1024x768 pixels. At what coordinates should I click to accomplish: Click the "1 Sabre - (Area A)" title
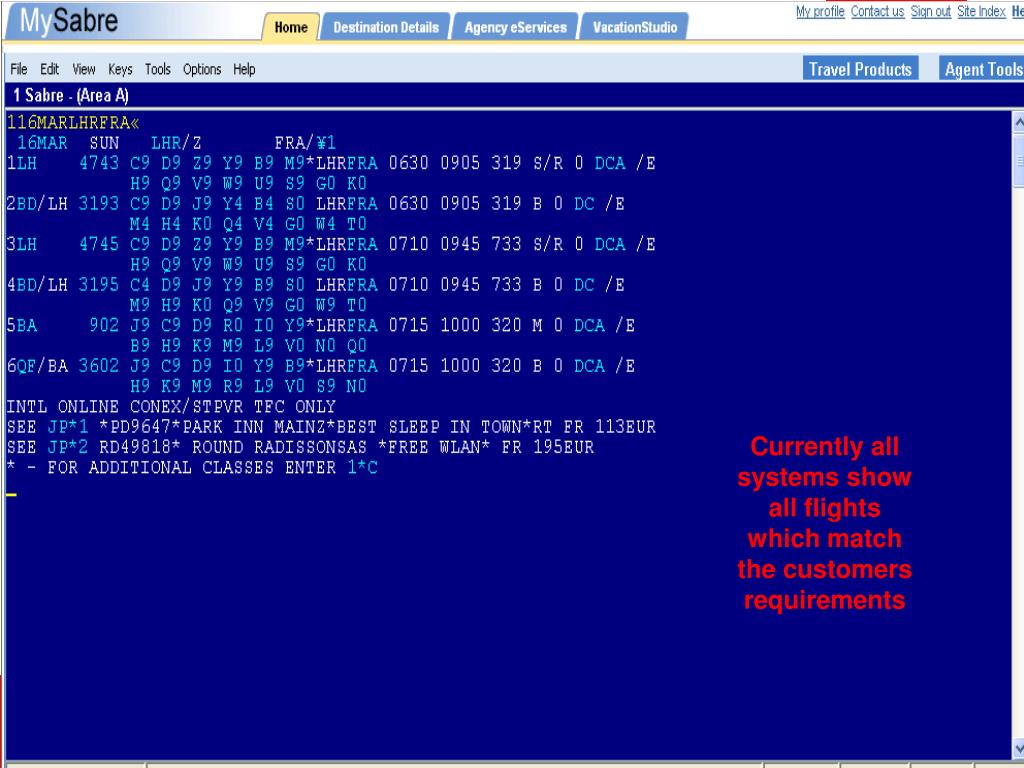[71, 96]
